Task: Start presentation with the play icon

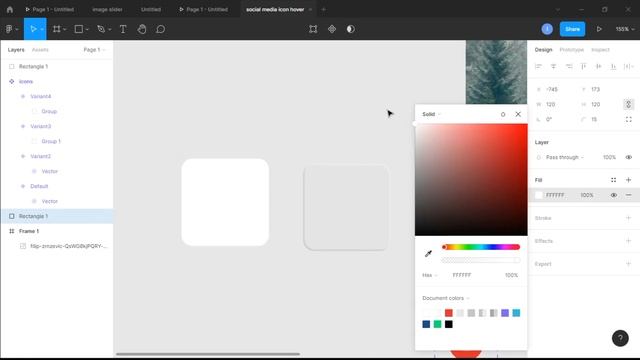Action: [x=599, y=29]
